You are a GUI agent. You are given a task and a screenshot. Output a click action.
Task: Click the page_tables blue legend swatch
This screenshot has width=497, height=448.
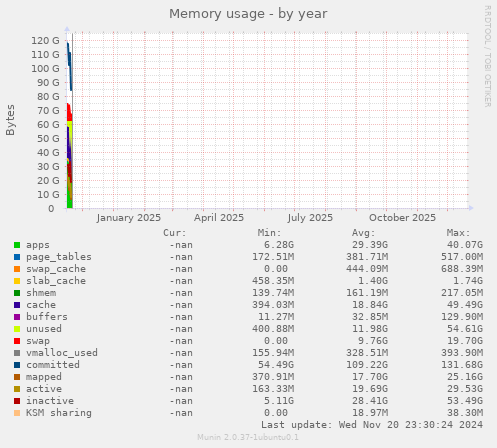pyautogui.click(x=17, y=257)
